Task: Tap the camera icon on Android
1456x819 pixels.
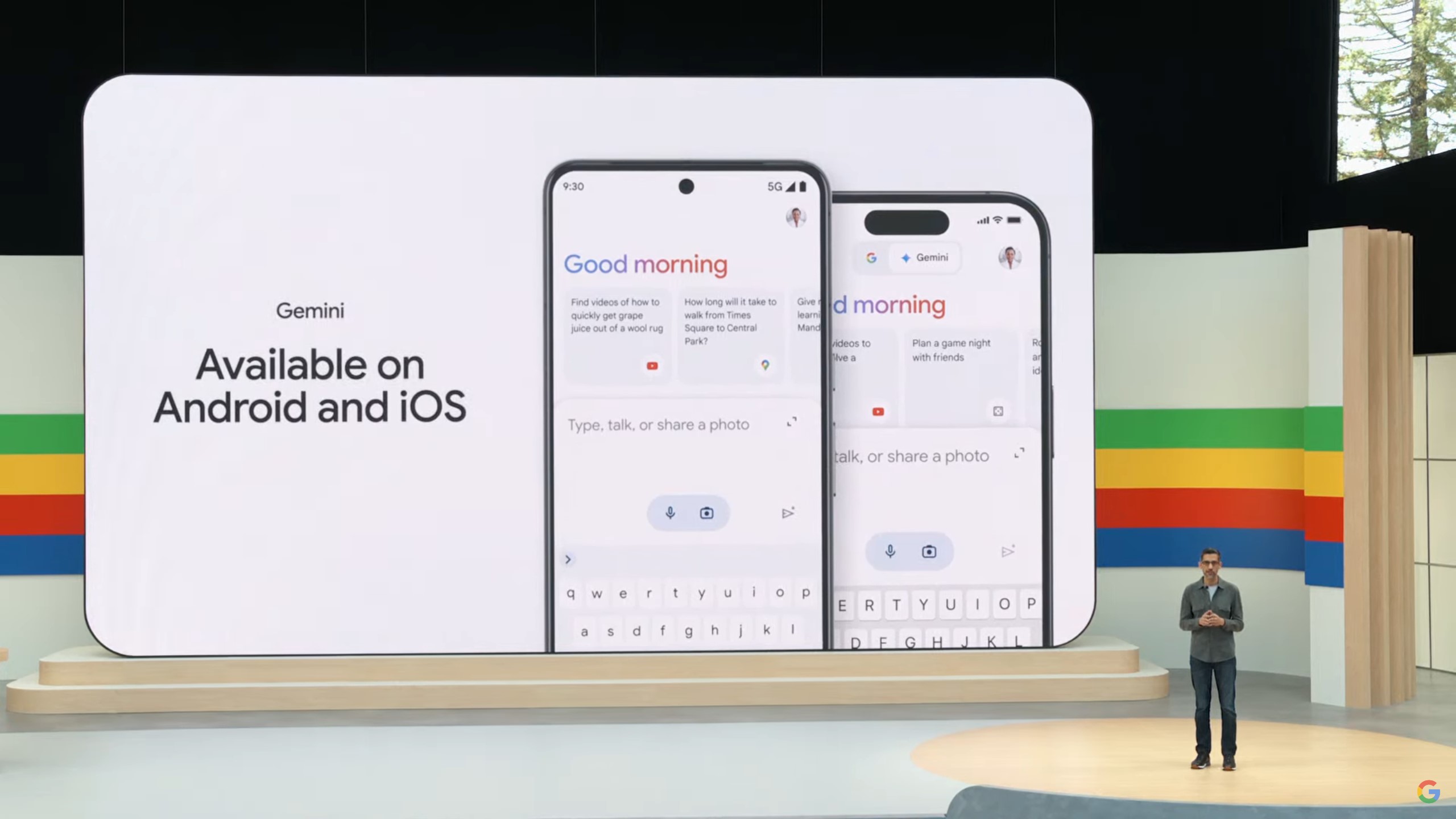Action: click(x=707, y=513)
